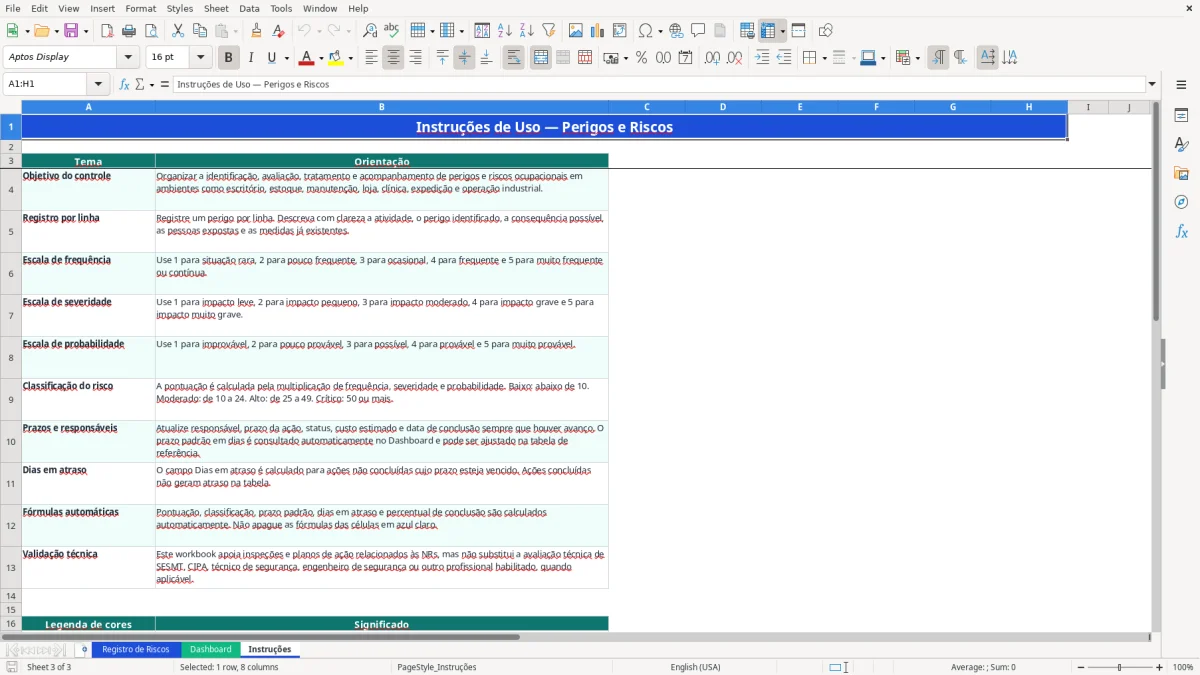Click Export as PDF icon

point(107,31)
